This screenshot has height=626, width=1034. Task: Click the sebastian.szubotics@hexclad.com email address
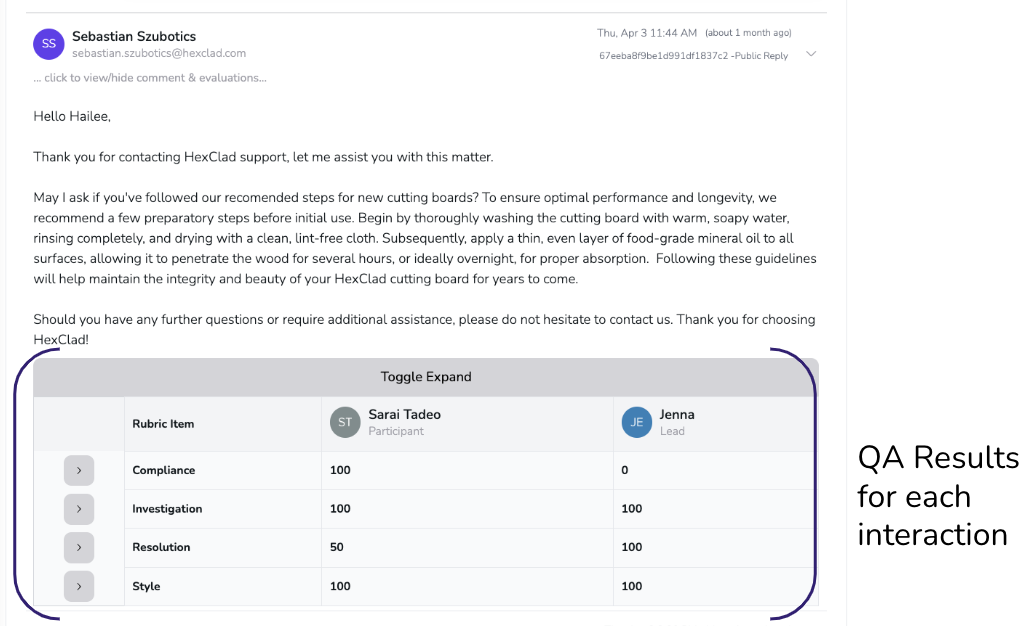click(159, 53)
